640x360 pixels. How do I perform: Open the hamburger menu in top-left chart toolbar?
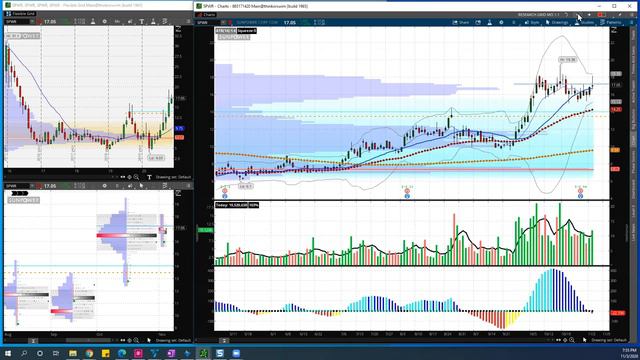188,21
